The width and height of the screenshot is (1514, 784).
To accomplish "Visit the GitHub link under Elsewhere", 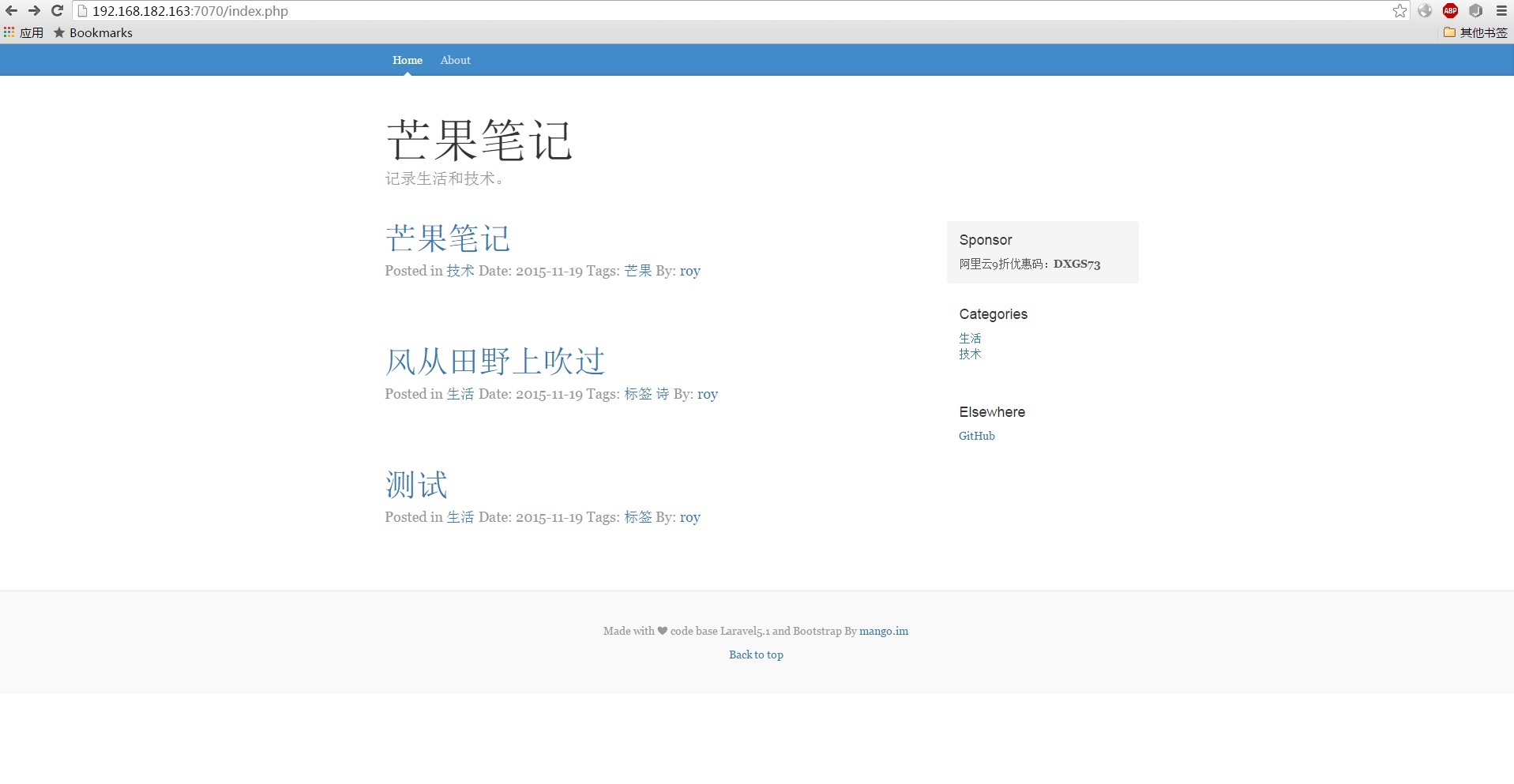I will point(976,436).
